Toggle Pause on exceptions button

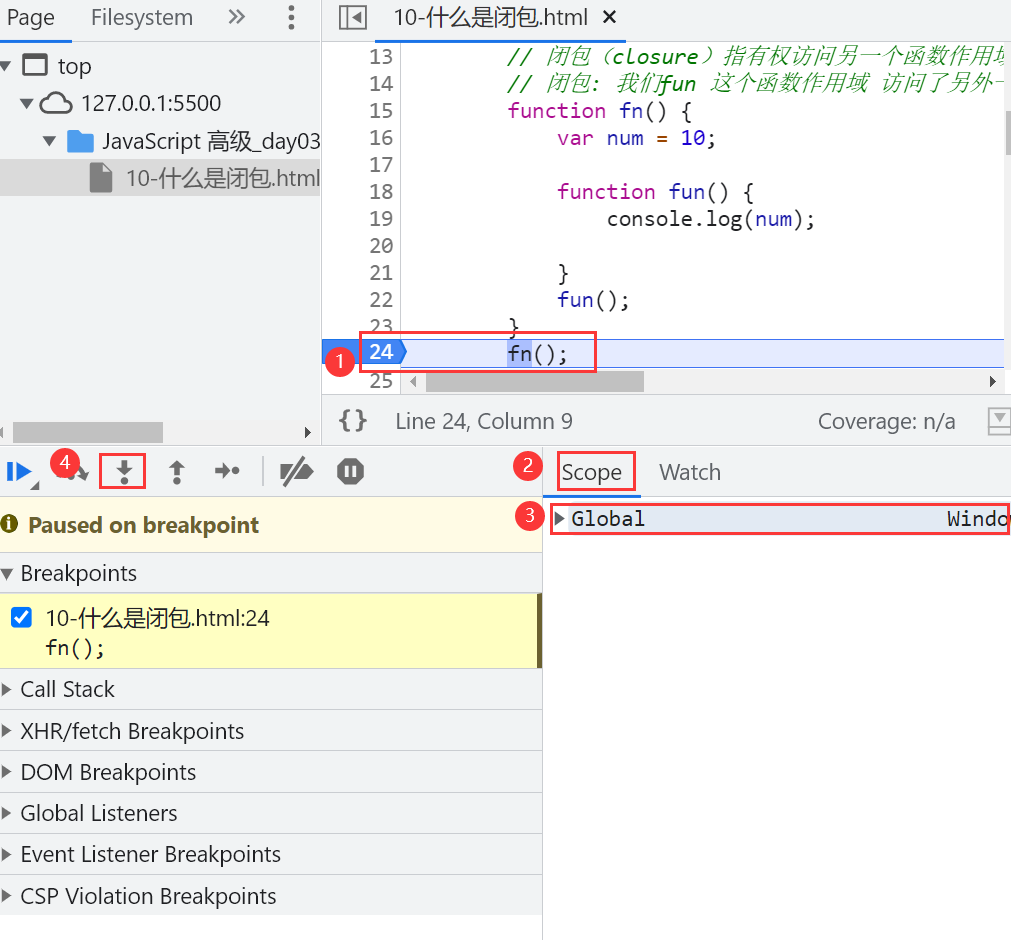tap(350, 472)
